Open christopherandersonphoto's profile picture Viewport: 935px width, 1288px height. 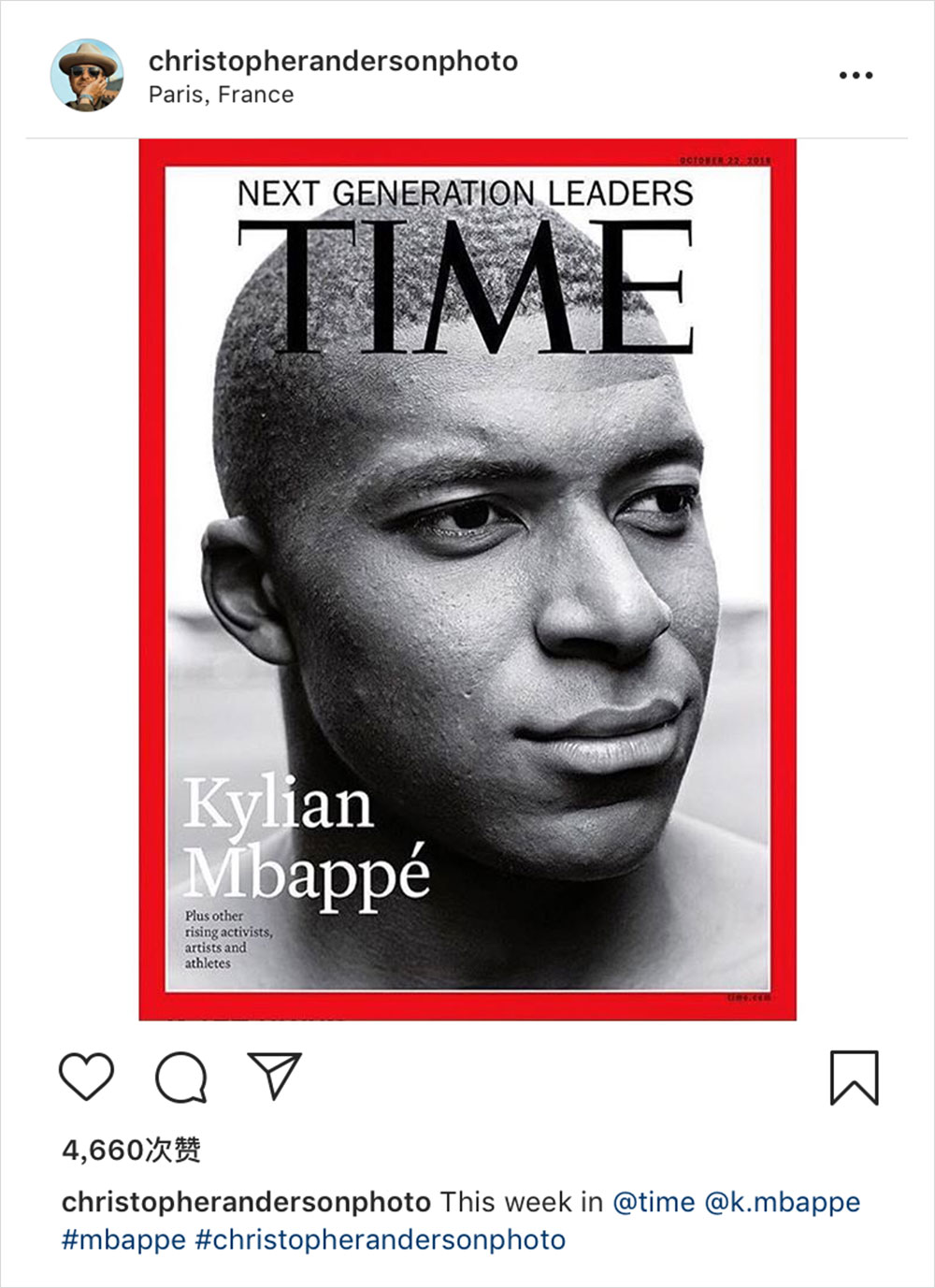(x=87, y=75)
